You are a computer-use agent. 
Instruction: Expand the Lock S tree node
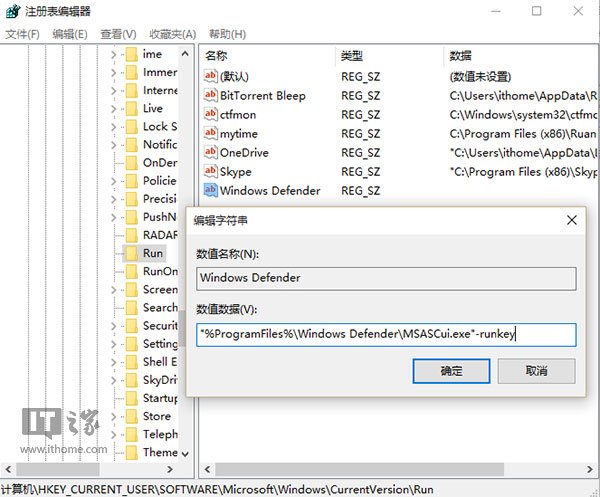(x=113, y=127)
